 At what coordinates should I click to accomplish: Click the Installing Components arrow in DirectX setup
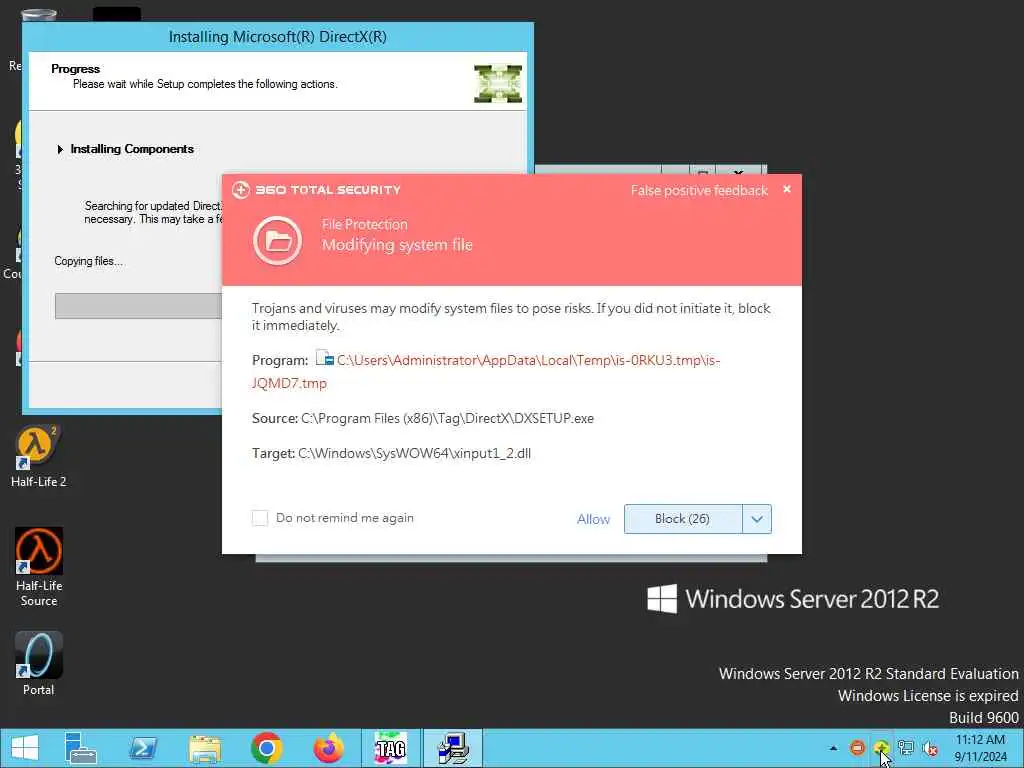(x=60, y=150)
